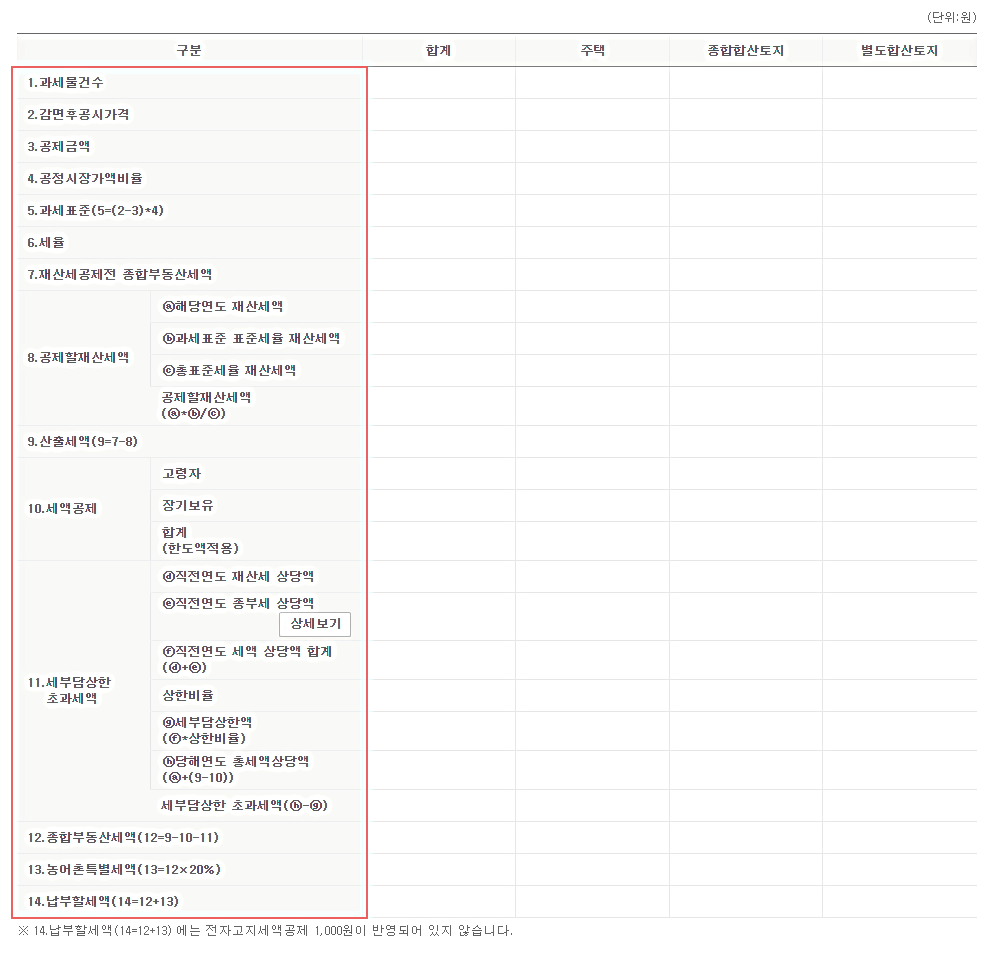
Task: Click the sub-row ⓕ직전연도 세액 상당액 합계
Action: coord(247,659)
